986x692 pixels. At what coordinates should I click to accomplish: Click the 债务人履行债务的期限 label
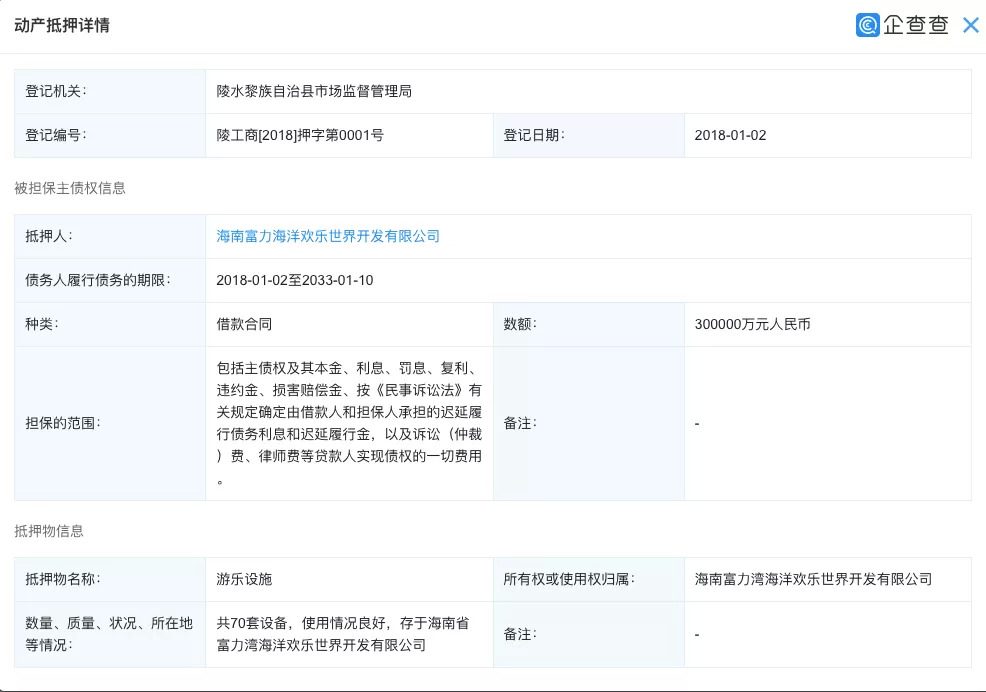tap(98, 280)
